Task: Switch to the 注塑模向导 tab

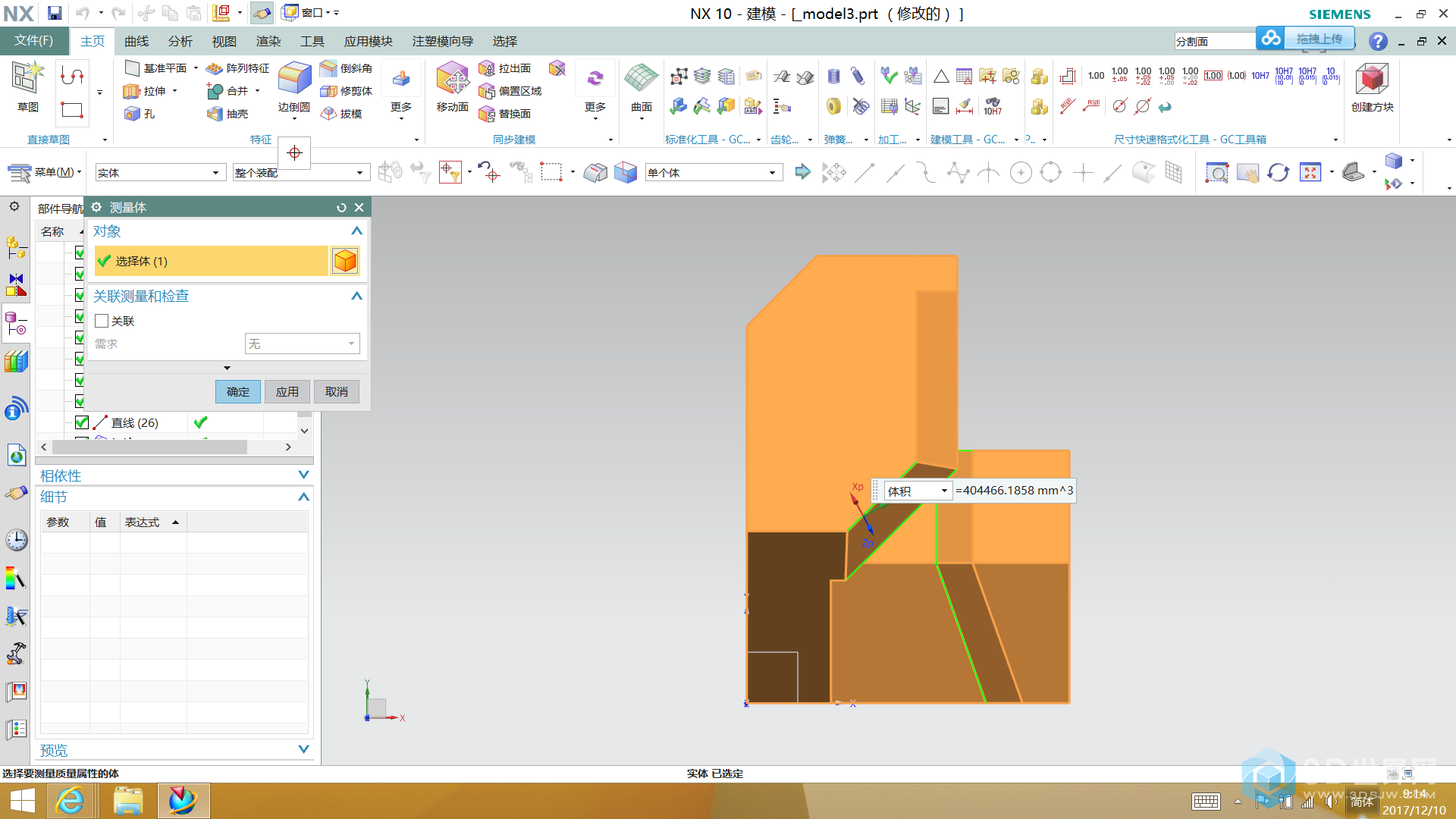Action: 443,41
